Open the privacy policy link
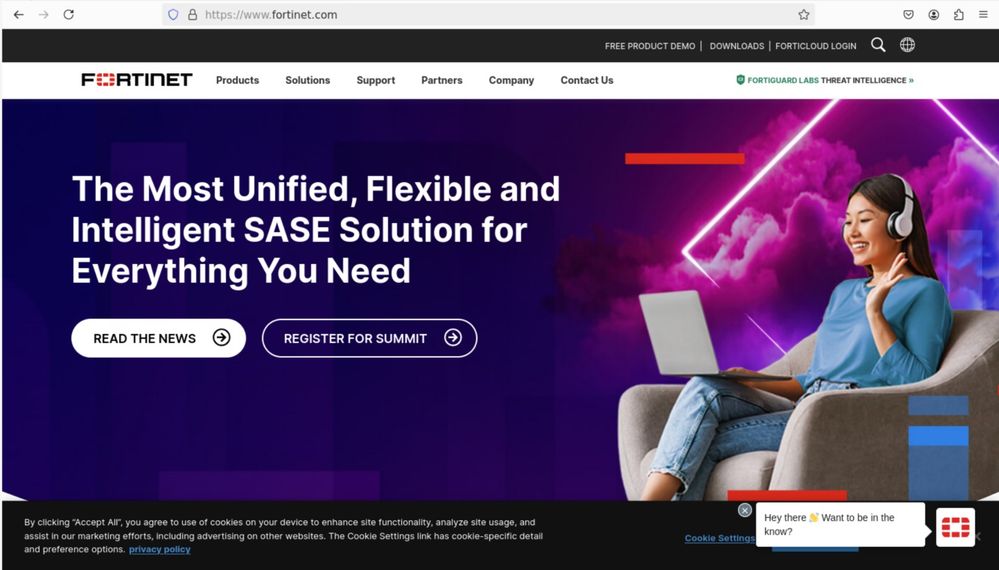This screenshot has width=999, height=570. 159,549
